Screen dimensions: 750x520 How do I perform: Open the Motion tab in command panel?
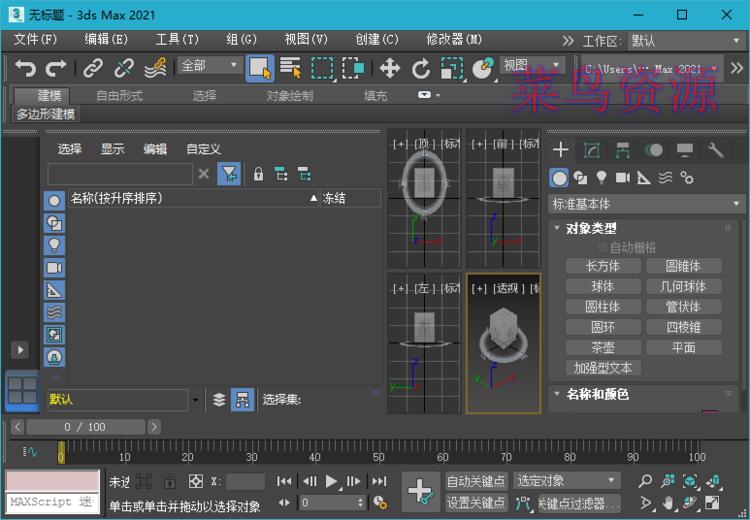pos(654,151)
